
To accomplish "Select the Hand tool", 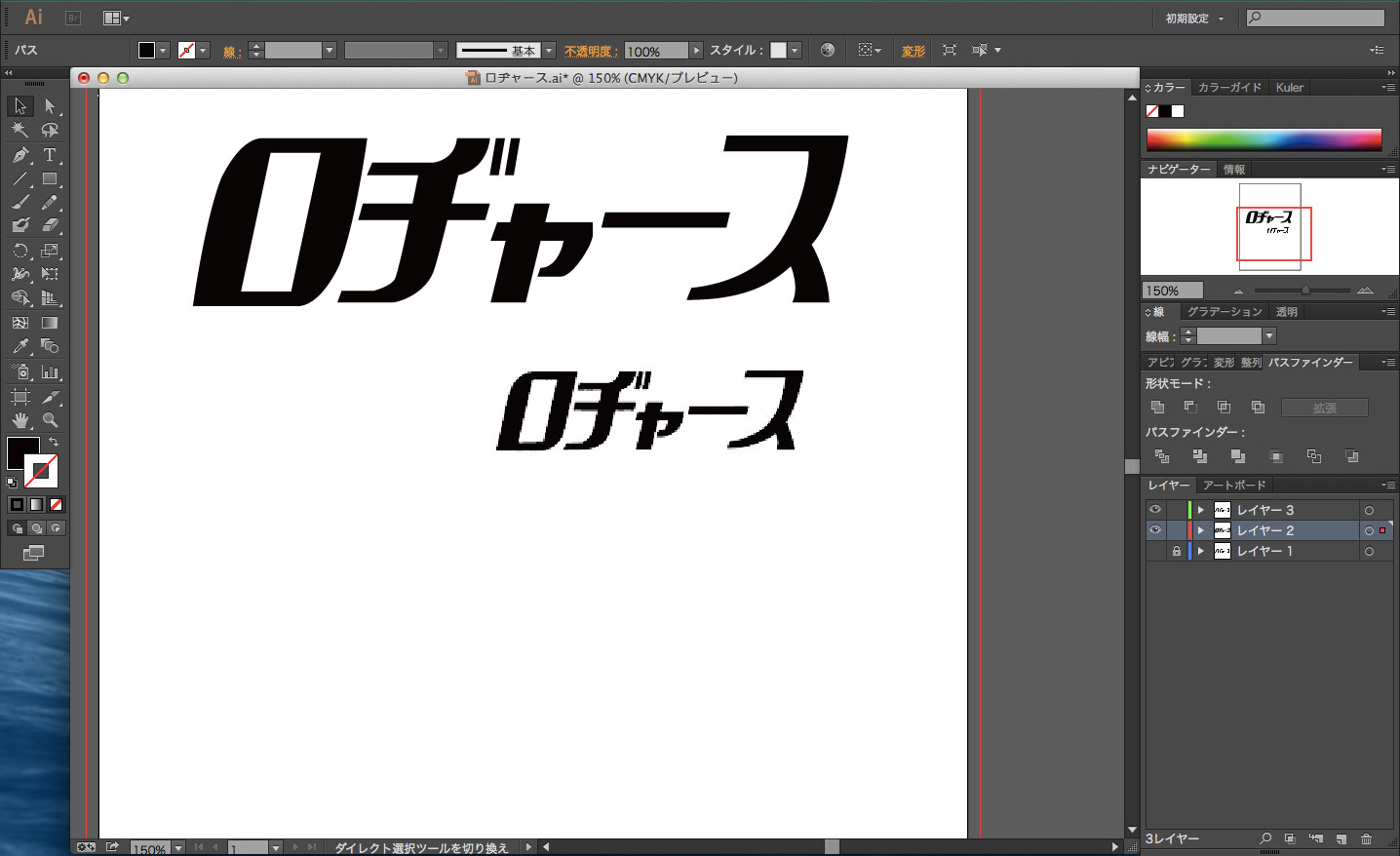I will [20, 420].
